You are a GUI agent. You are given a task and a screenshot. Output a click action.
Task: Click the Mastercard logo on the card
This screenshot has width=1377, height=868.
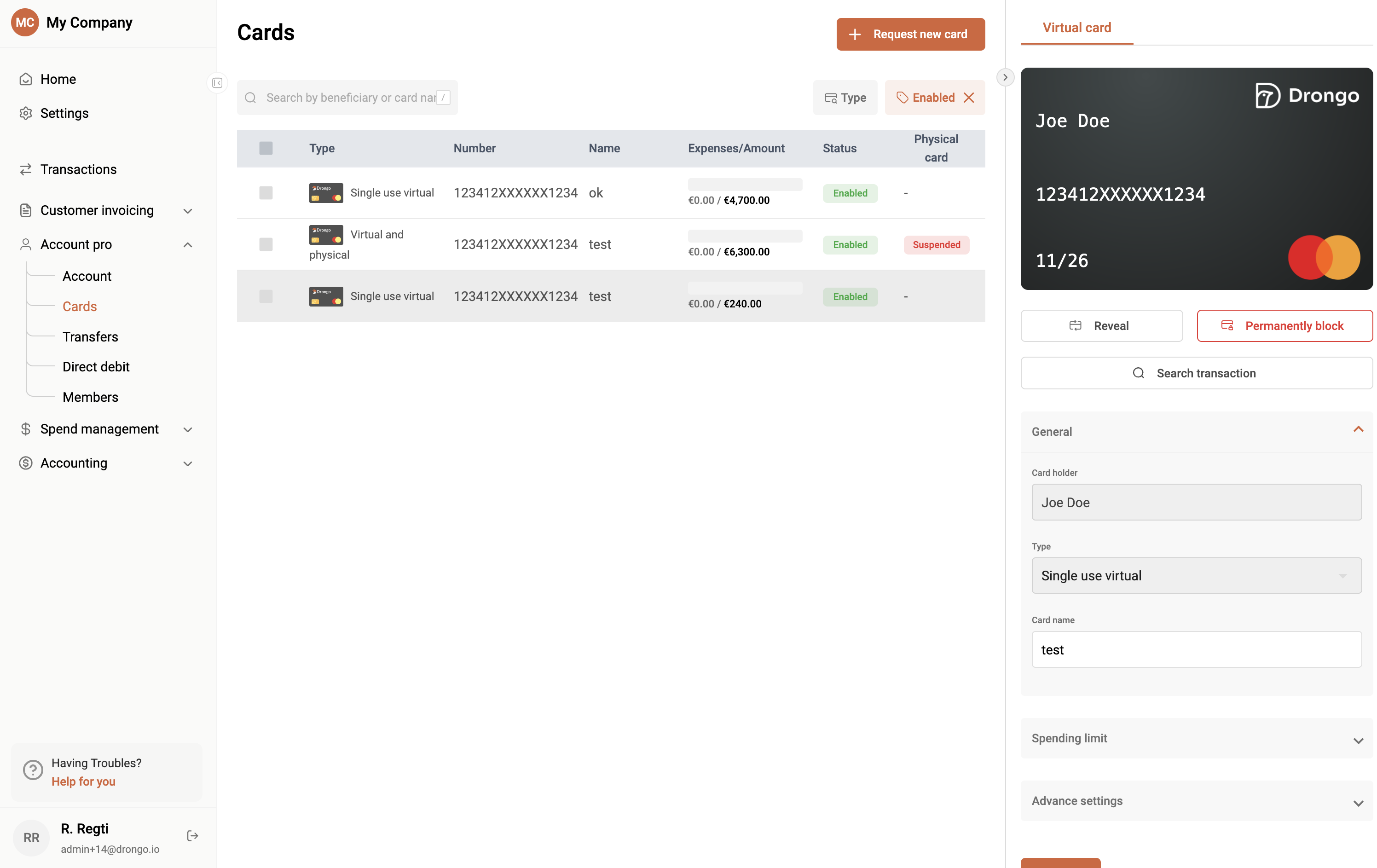click(1324, 257)
